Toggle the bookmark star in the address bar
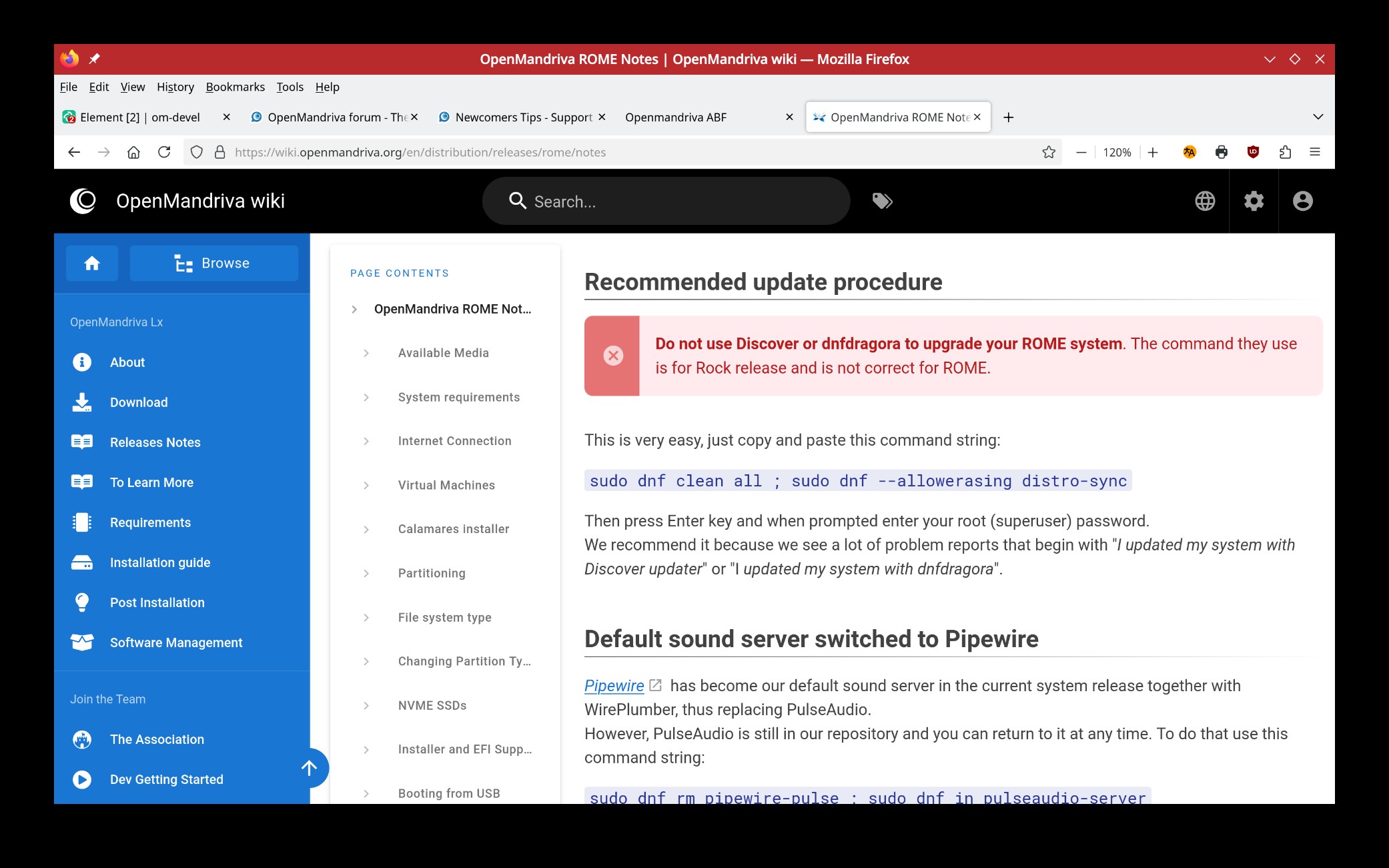1389x868 pixels. click(1049, 152)
